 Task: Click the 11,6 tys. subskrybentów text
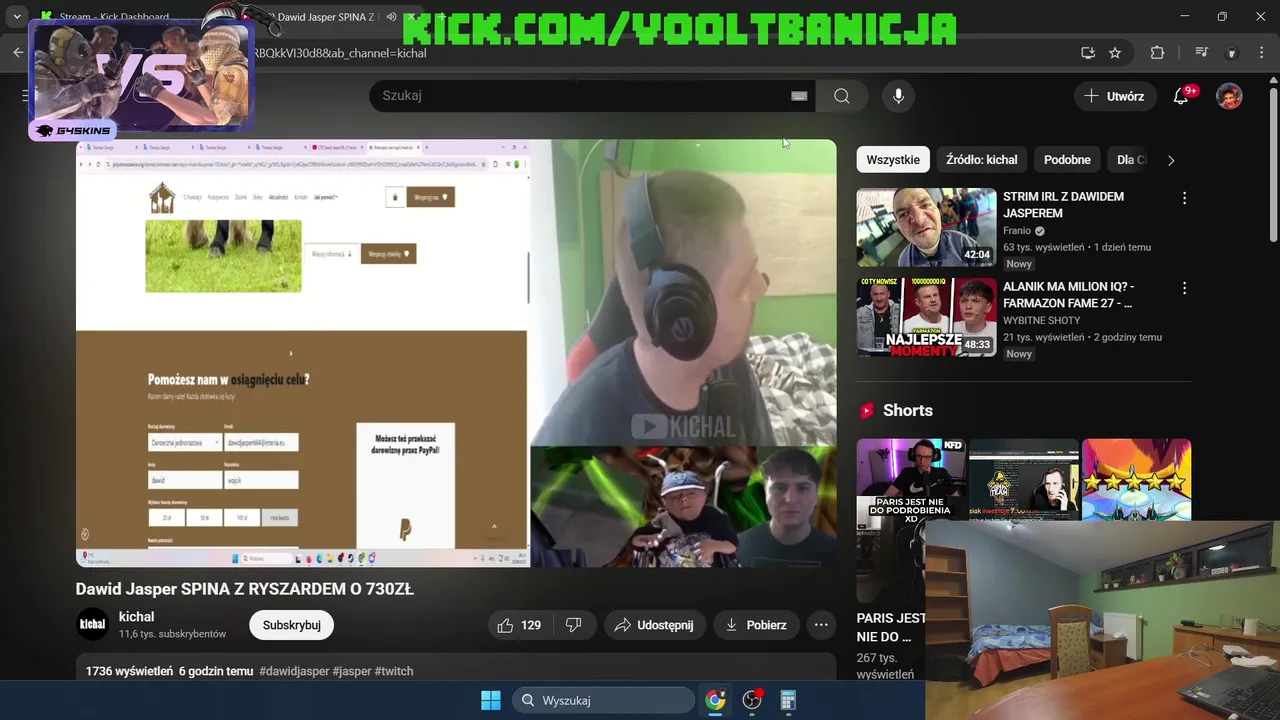coord(172,634)
